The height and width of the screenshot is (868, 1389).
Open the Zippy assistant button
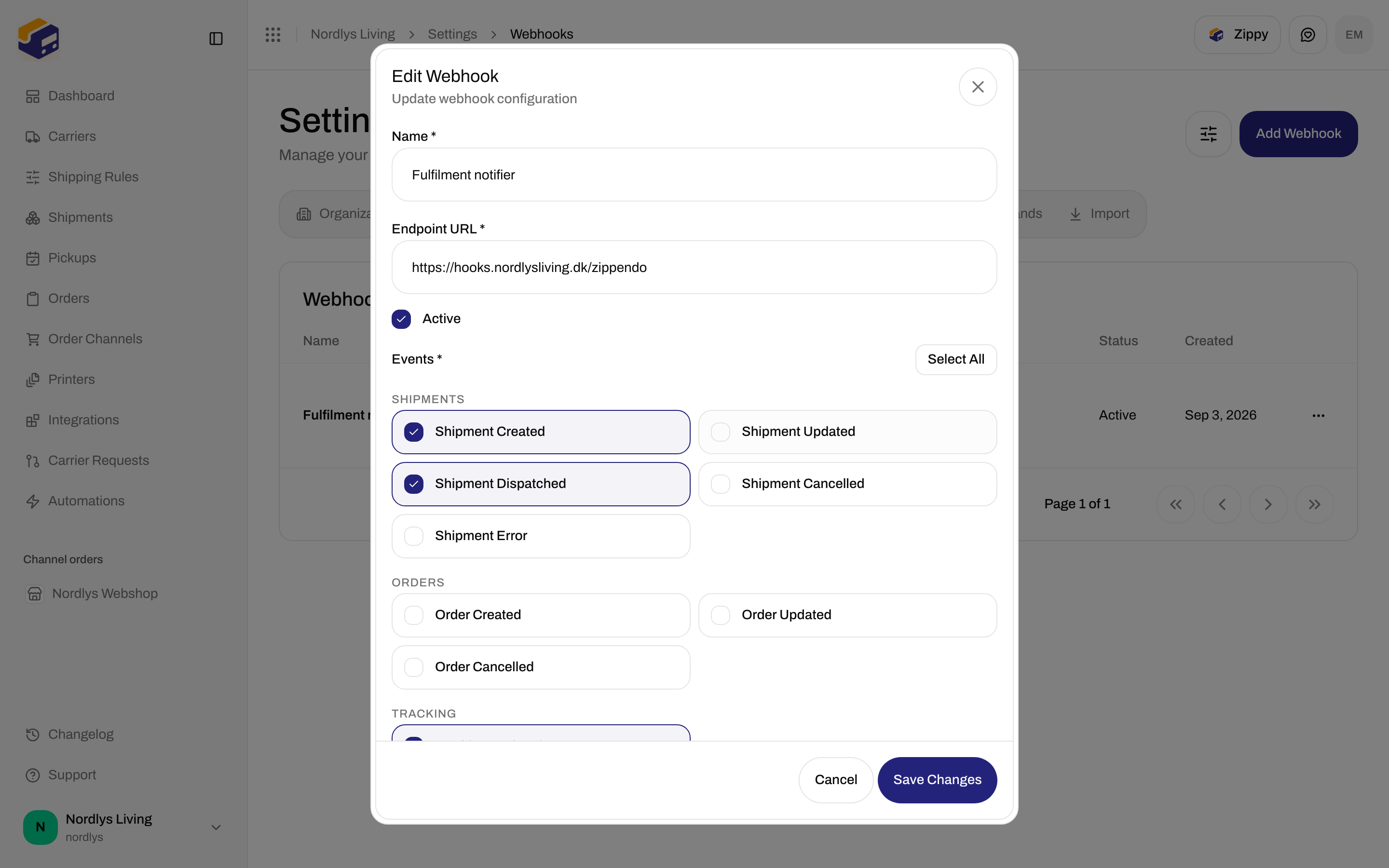point(1237,34)
